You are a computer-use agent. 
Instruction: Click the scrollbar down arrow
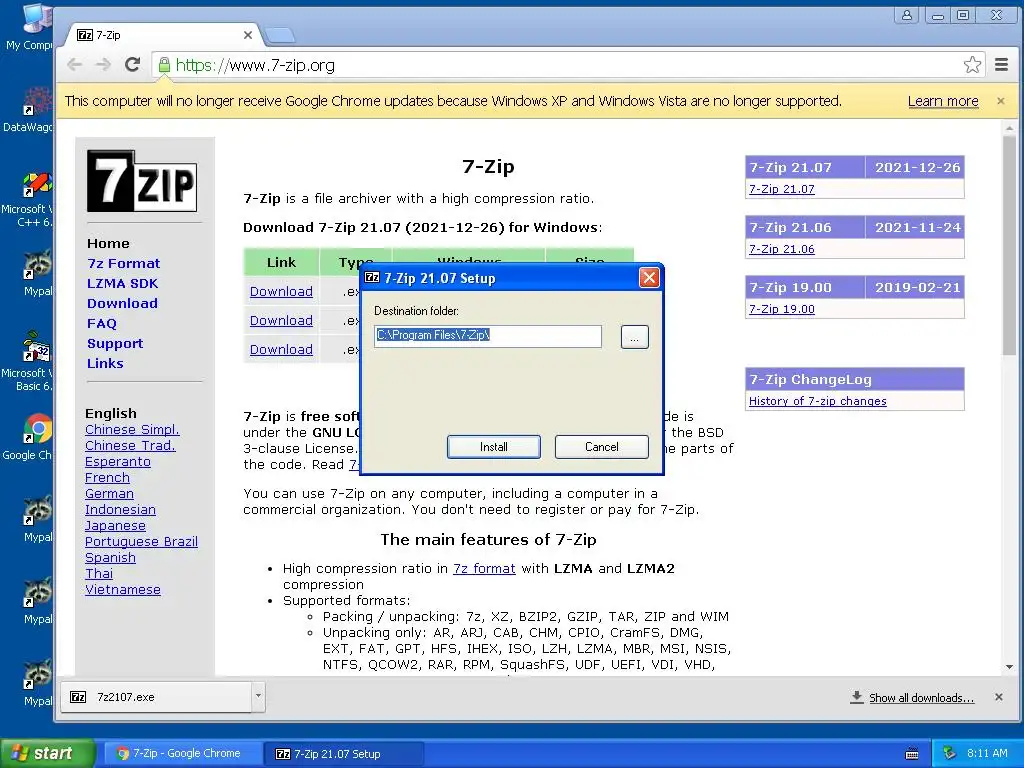[1010, 667]
